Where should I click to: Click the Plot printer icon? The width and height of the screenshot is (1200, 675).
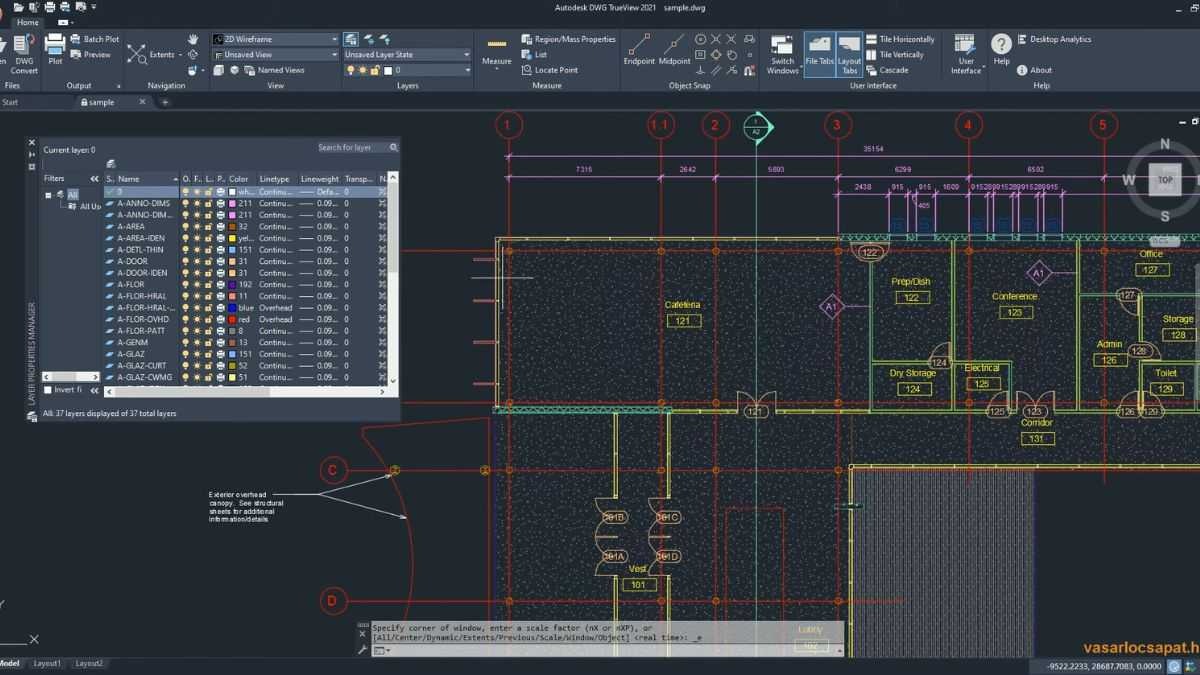[x=55, y=46]
